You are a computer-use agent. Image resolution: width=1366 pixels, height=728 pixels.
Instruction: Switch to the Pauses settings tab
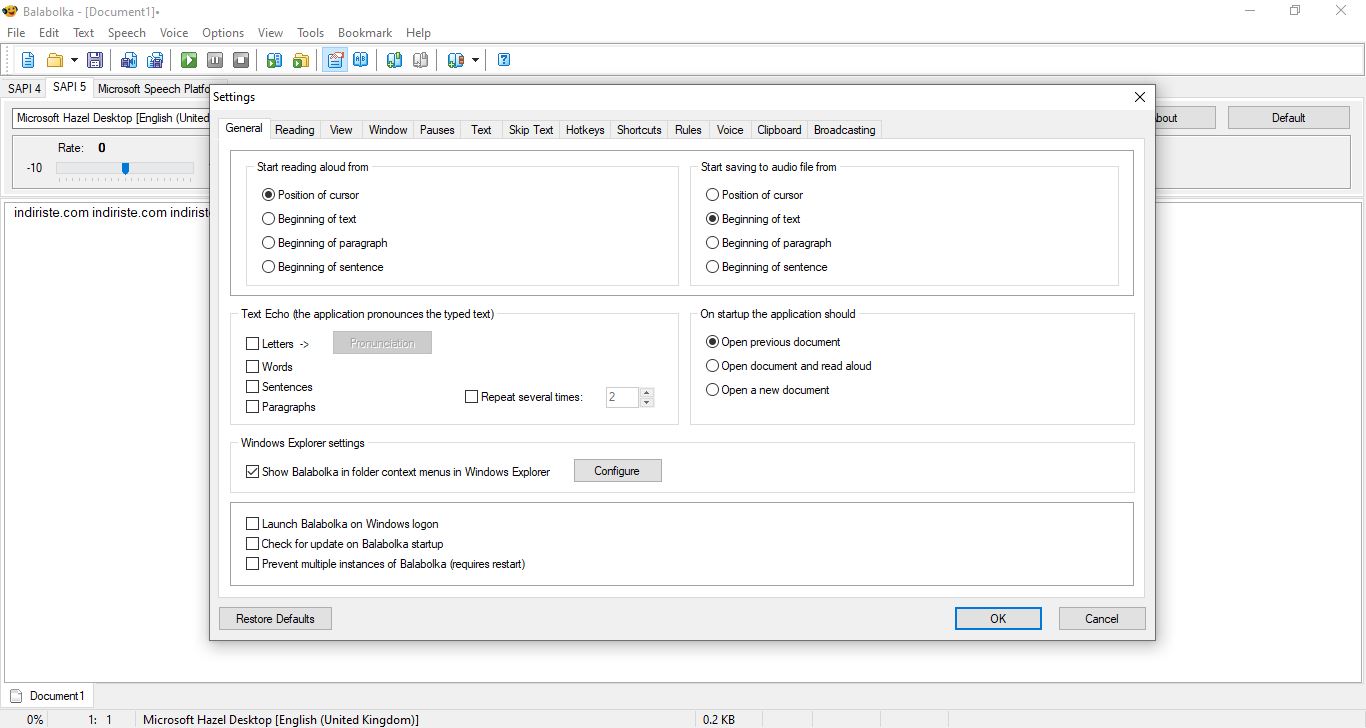coord(437,130)
